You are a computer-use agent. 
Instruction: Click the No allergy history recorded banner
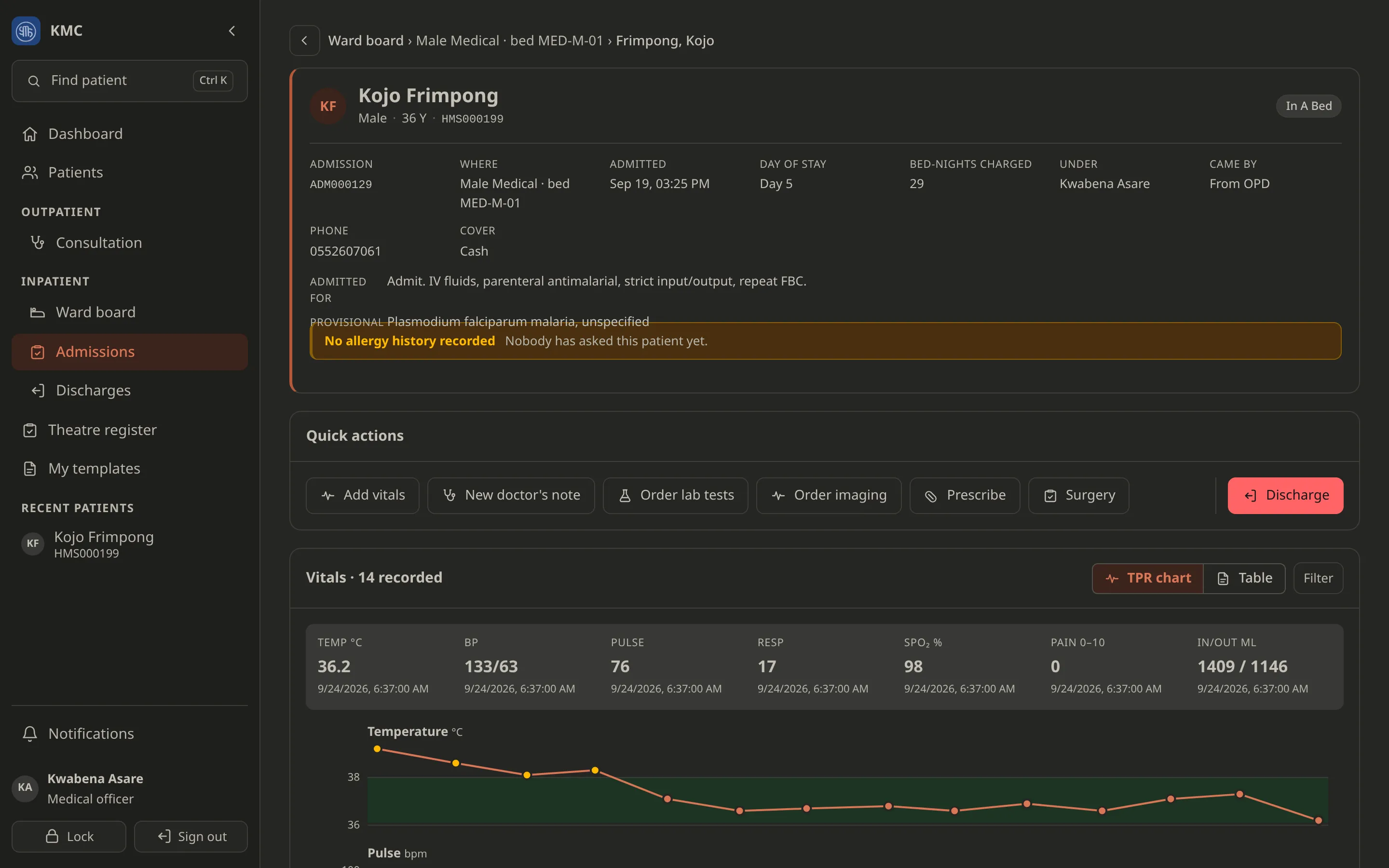(825, 341)
